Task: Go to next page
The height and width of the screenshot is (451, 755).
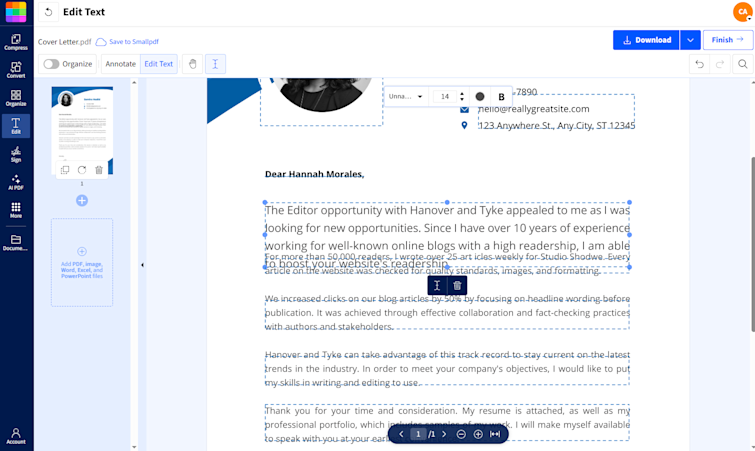Action: (444, 434)
